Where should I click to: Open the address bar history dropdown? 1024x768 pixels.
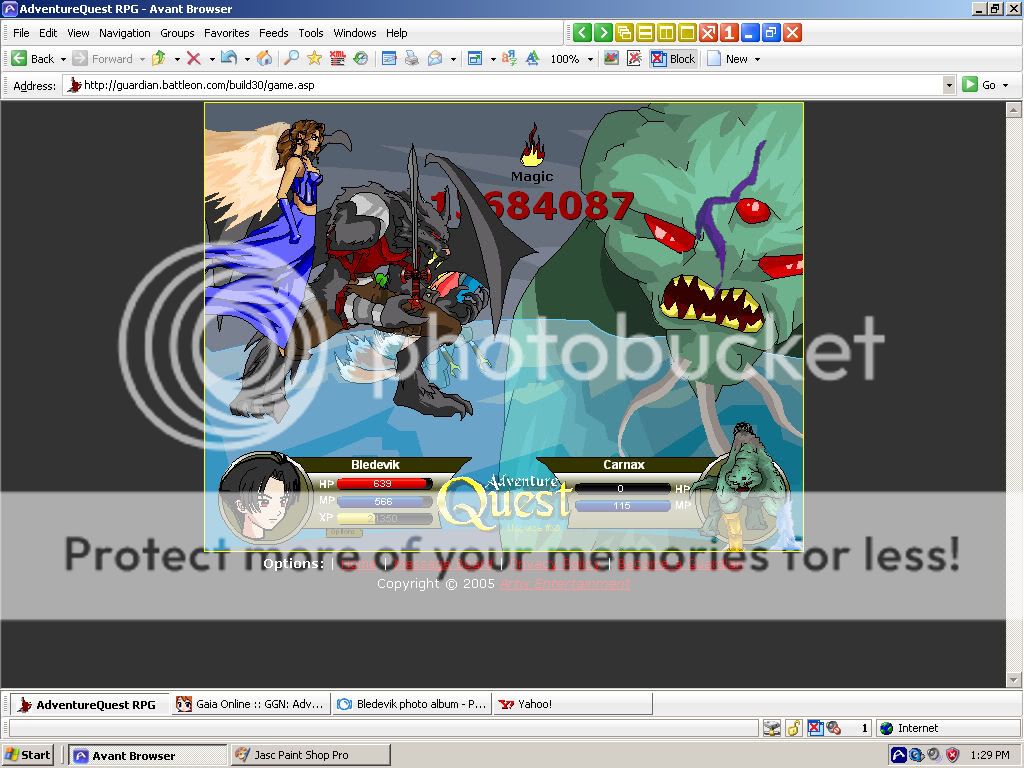click(948, 85)
